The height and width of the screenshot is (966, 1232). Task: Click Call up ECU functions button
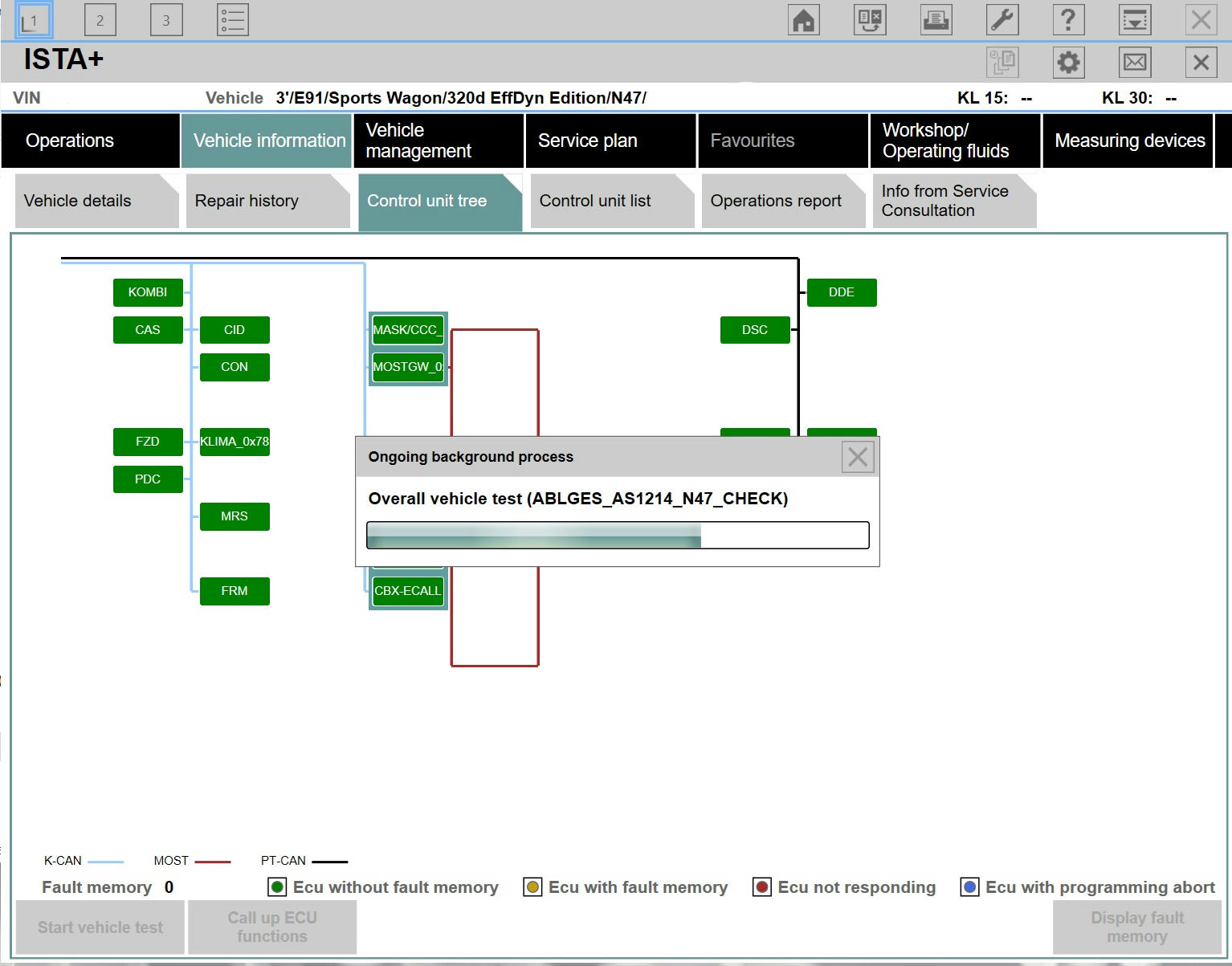tap(272, 927)
